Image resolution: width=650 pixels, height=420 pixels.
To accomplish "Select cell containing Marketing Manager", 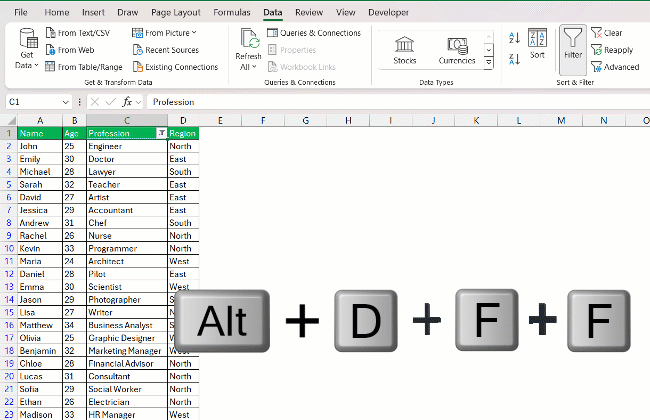I will 127,351.
